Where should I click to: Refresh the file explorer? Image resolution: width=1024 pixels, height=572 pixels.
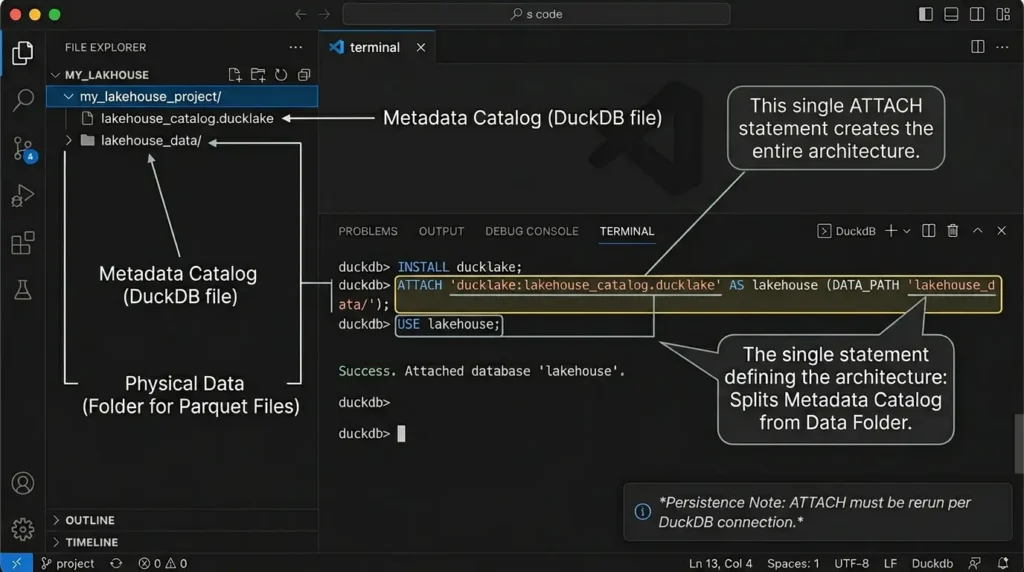[x=281, y=74]
